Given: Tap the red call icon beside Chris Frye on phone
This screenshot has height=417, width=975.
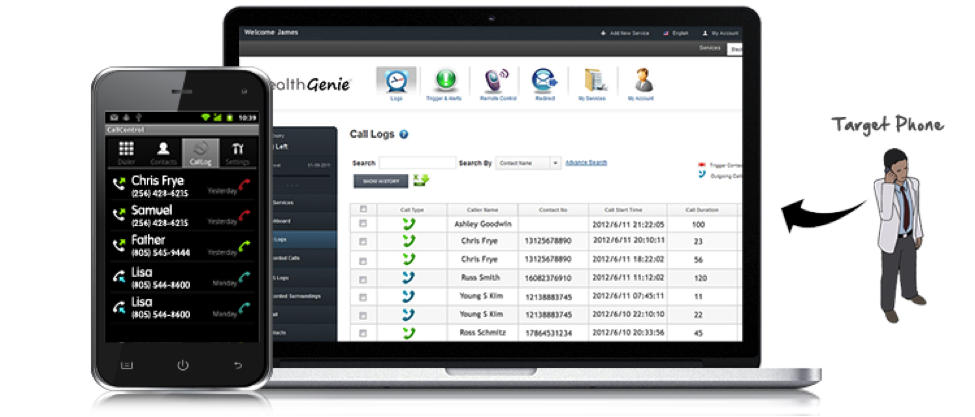Looking at the screenshot, I should point(245,185).
